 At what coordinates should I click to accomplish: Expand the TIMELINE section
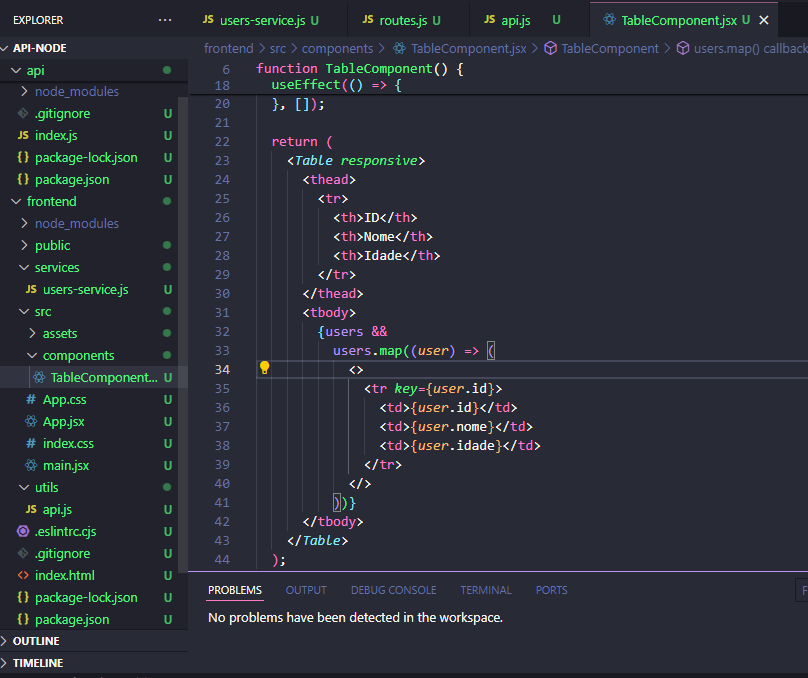click(x=38, y=663)
